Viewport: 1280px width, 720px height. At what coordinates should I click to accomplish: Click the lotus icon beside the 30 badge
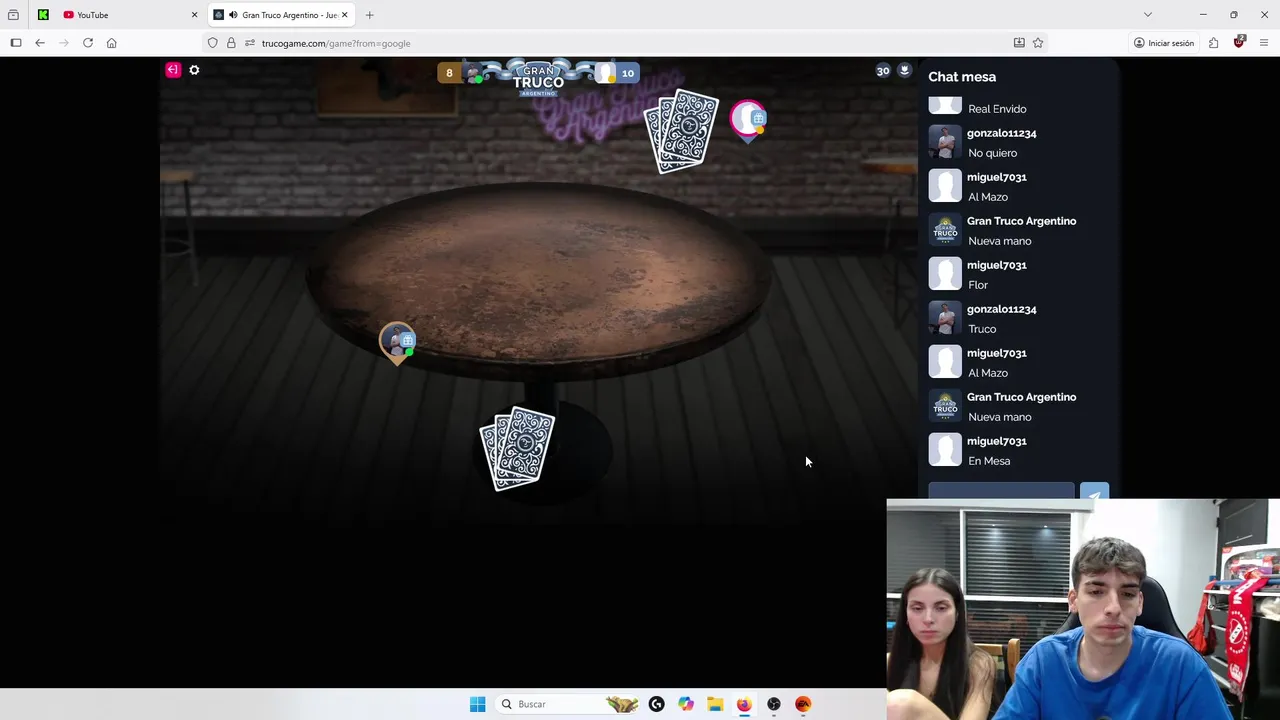[x=904, y=71]
